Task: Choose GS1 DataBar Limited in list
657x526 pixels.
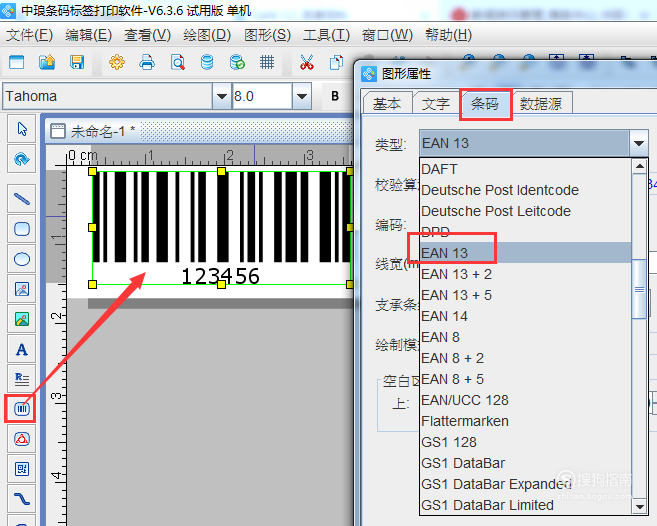Action: [526, 505]
